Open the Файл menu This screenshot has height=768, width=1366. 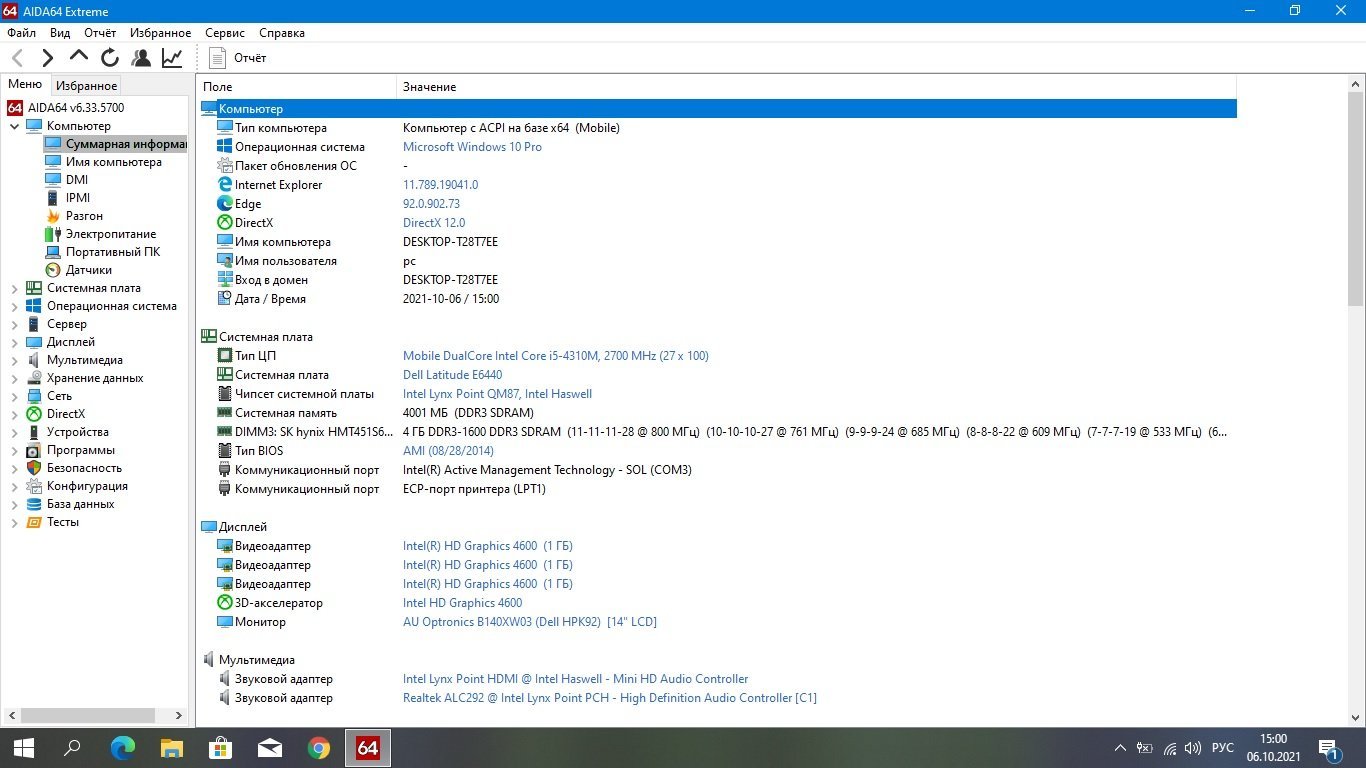click(x=21, y=33)
